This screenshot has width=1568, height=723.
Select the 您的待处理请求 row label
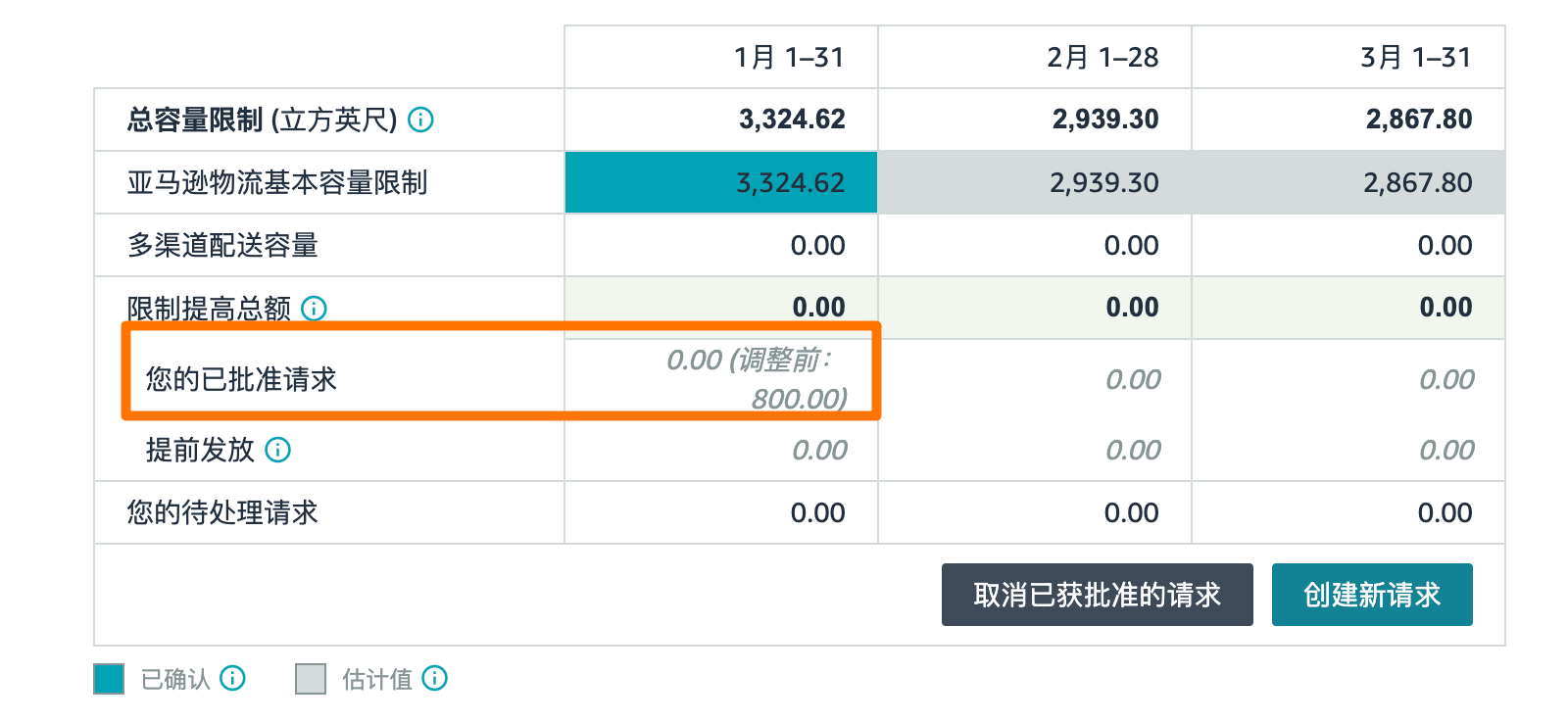(222, 512)
